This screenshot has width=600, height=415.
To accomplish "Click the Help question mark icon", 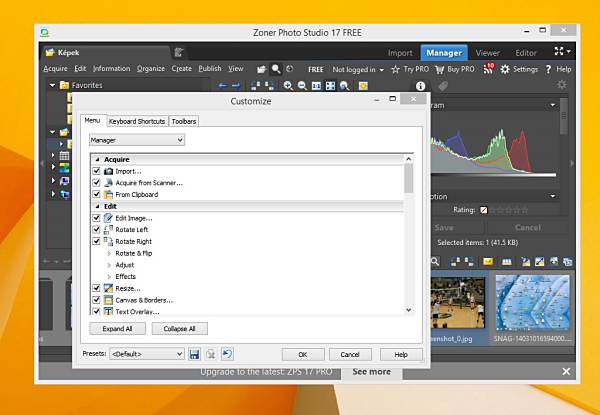I will click(x=548, y=69).
